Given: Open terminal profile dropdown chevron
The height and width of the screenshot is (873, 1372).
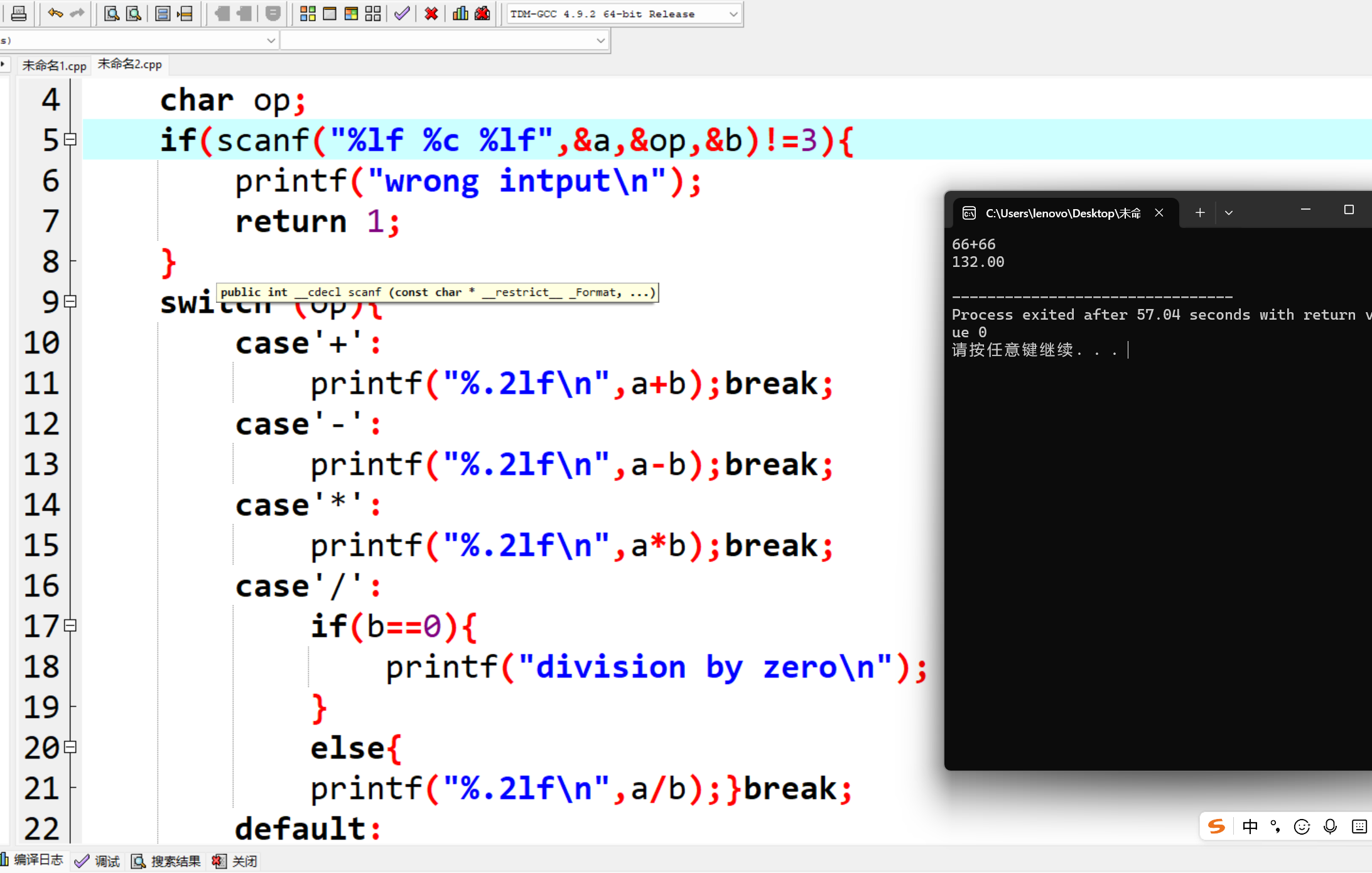Looking at the screenshot, I should 1229,213.
